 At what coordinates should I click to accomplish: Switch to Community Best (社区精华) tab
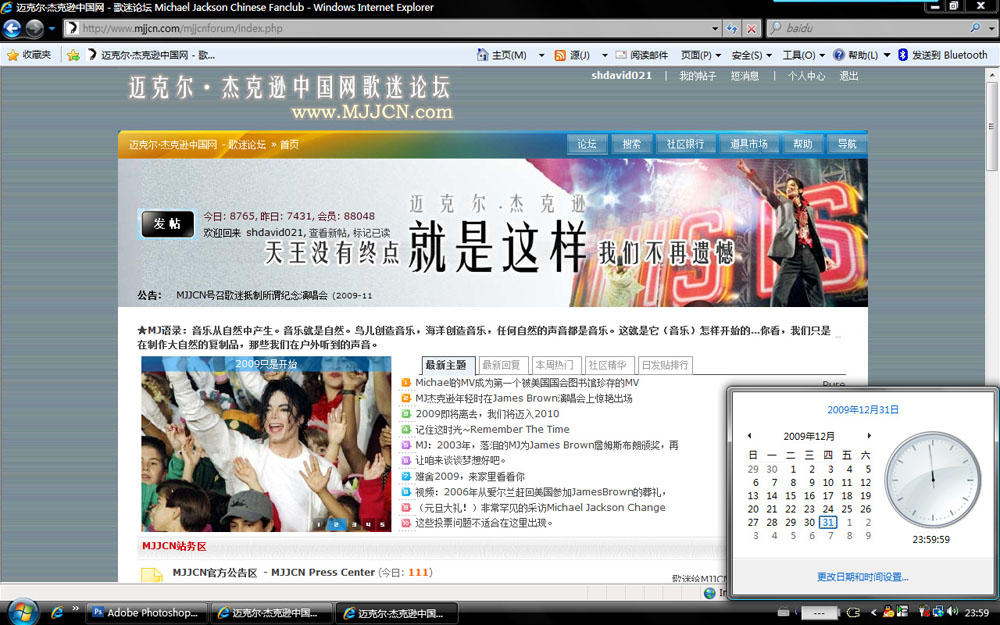coord(607,365)
